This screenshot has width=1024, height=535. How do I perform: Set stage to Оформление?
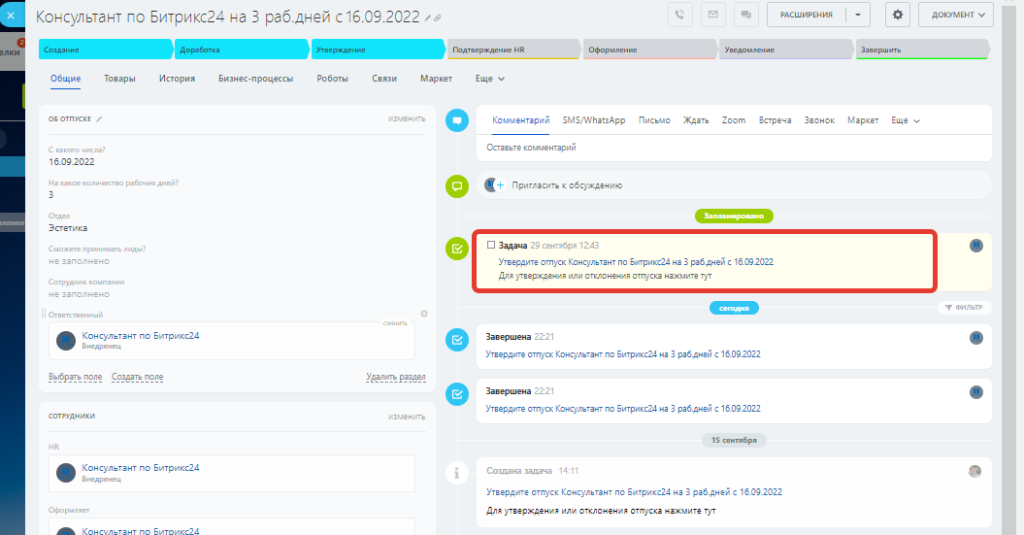pyautogui.click(x=650, y=50)
